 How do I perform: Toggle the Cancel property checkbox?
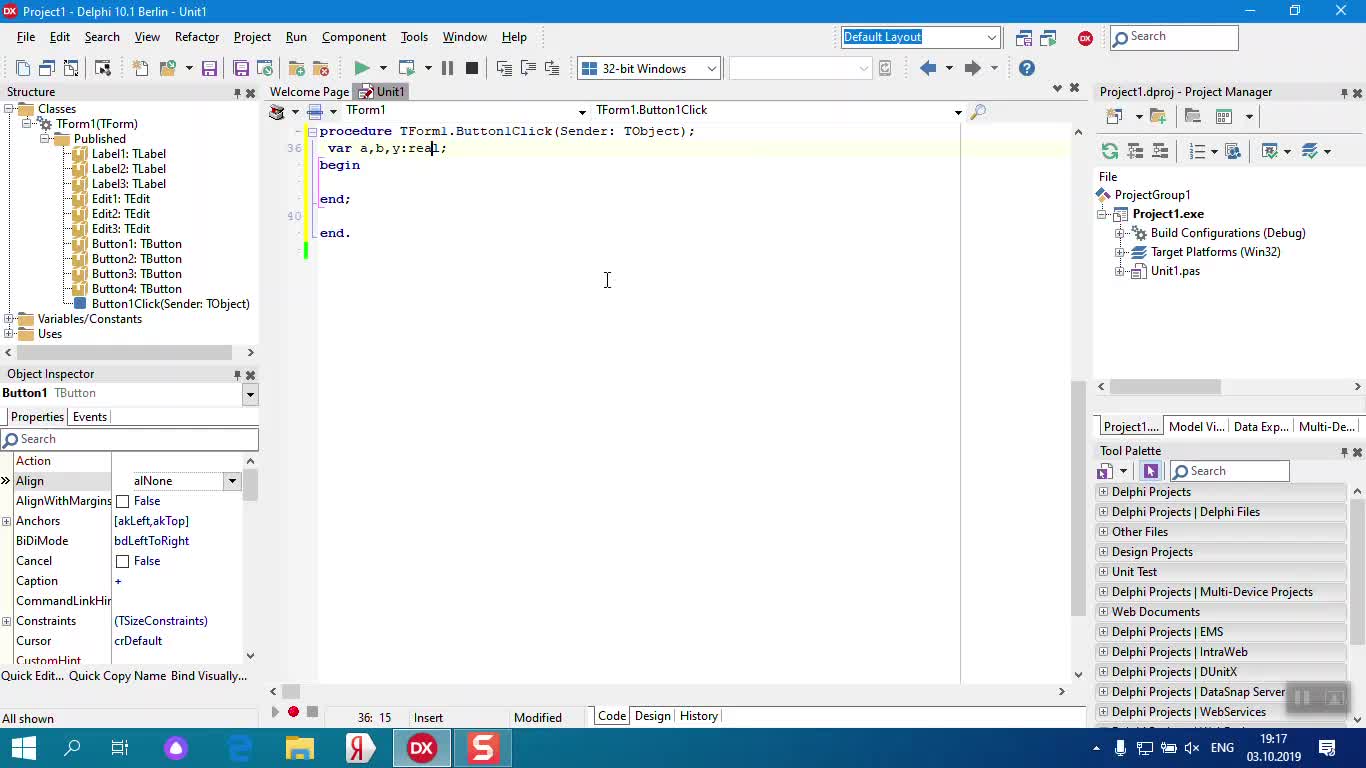(x=123, y=561)
